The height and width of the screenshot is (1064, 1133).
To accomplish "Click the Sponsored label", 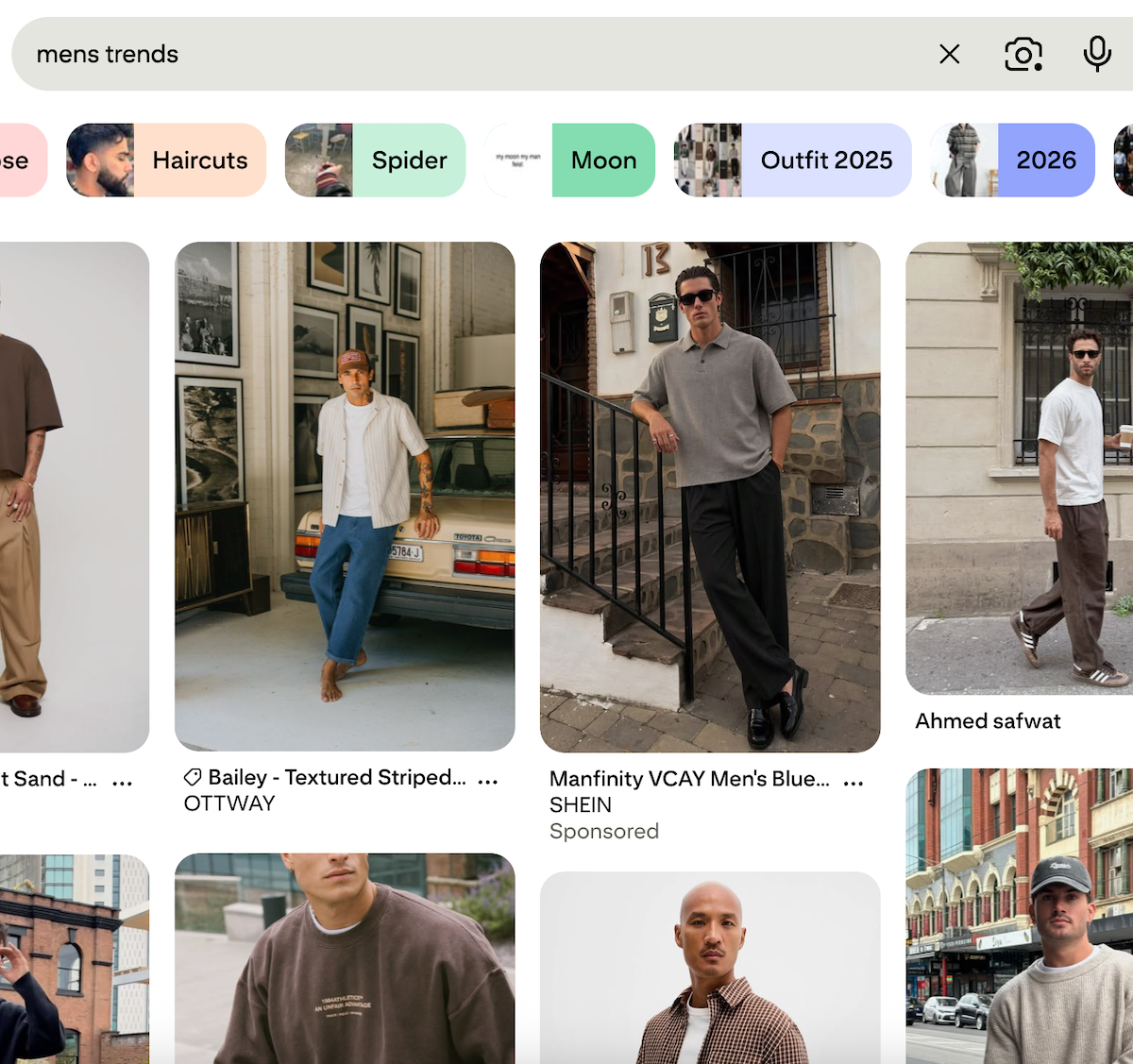I will [x=604, y=832].
